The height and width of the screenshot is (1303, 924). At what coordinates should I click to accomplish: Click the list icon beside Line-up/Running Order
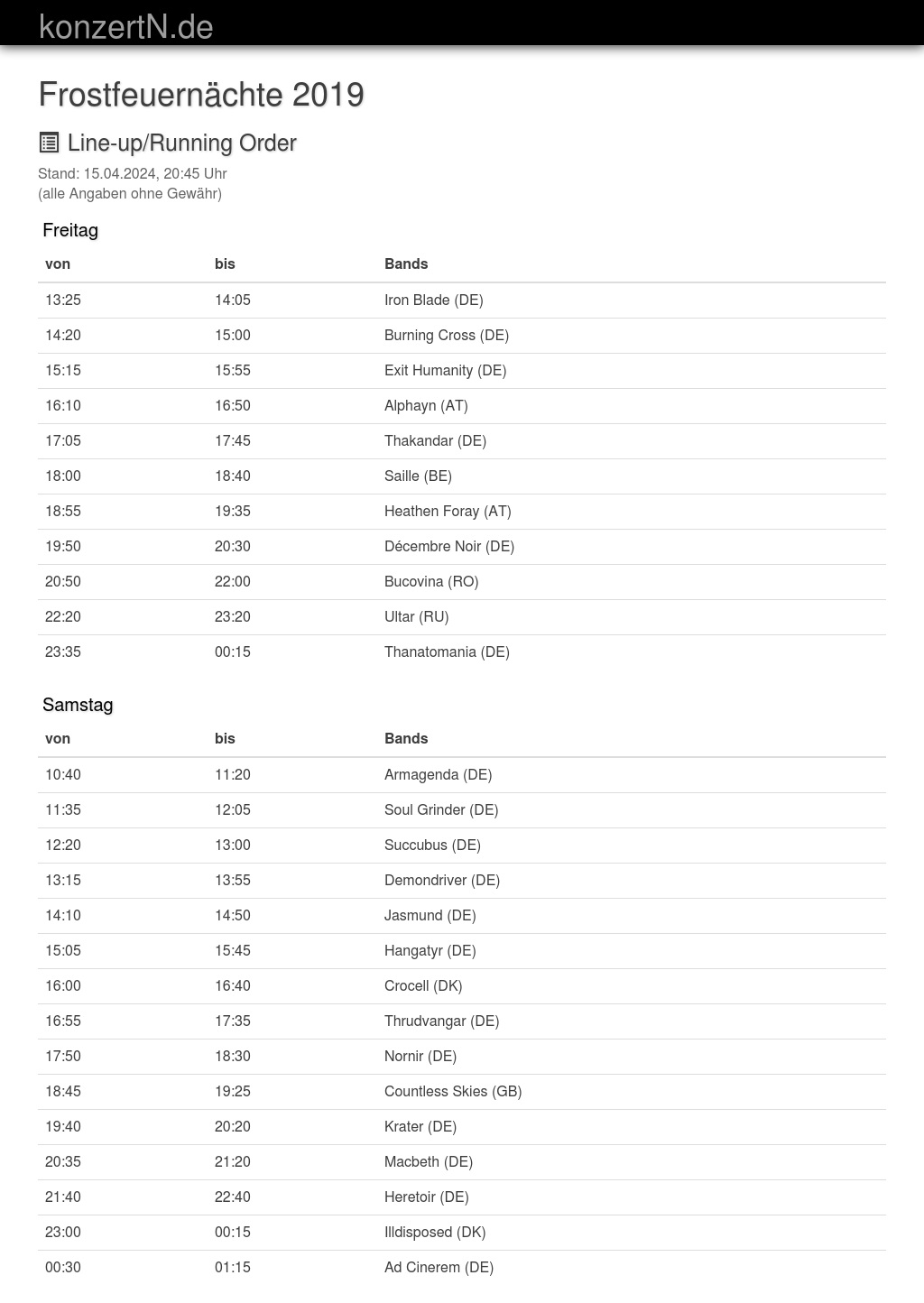tap(49, 143)
